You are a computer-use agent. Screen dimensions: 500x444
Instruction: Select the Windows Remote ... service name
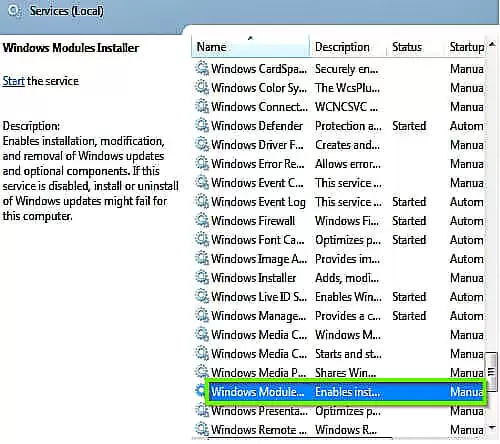(x=259, y=430)
